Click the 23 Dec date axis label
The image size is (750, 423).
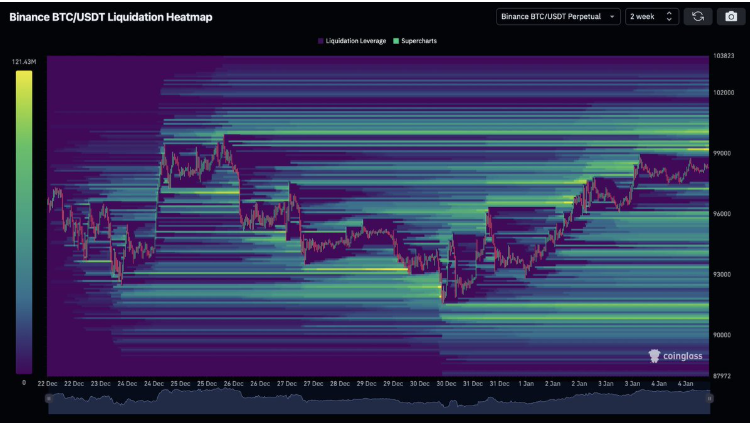point(100,384)
